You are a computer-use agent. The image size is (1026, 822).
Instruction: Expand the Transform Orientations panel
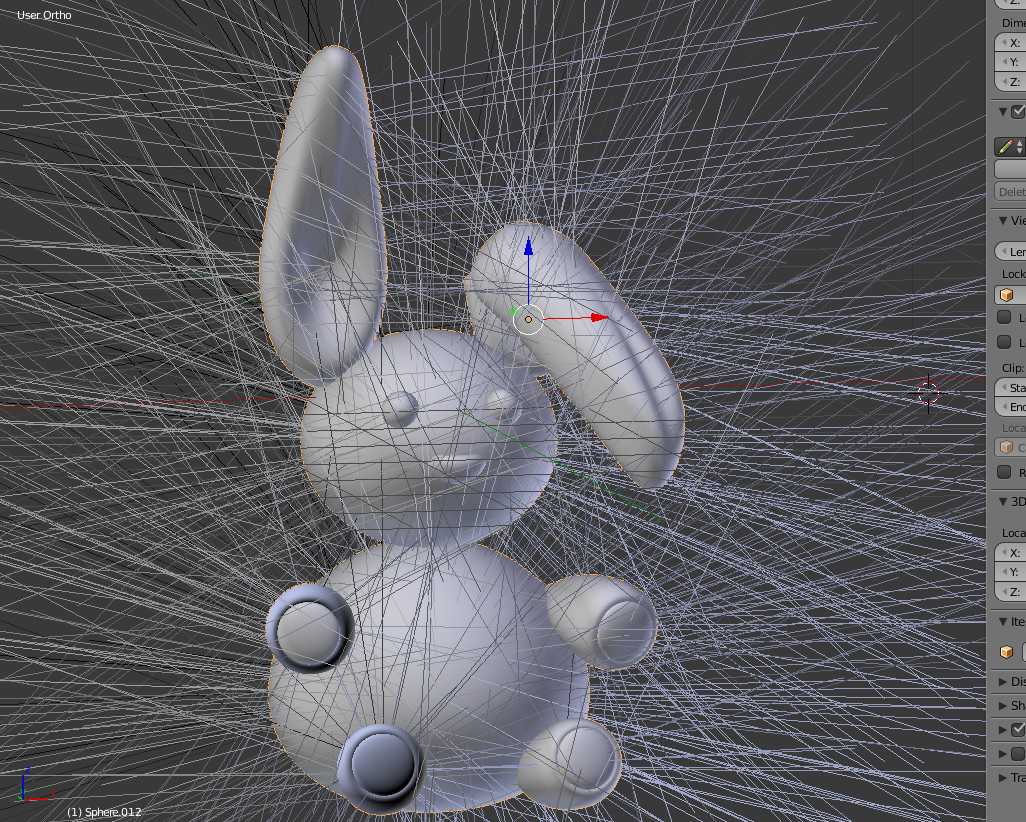tap(1003, 777)
